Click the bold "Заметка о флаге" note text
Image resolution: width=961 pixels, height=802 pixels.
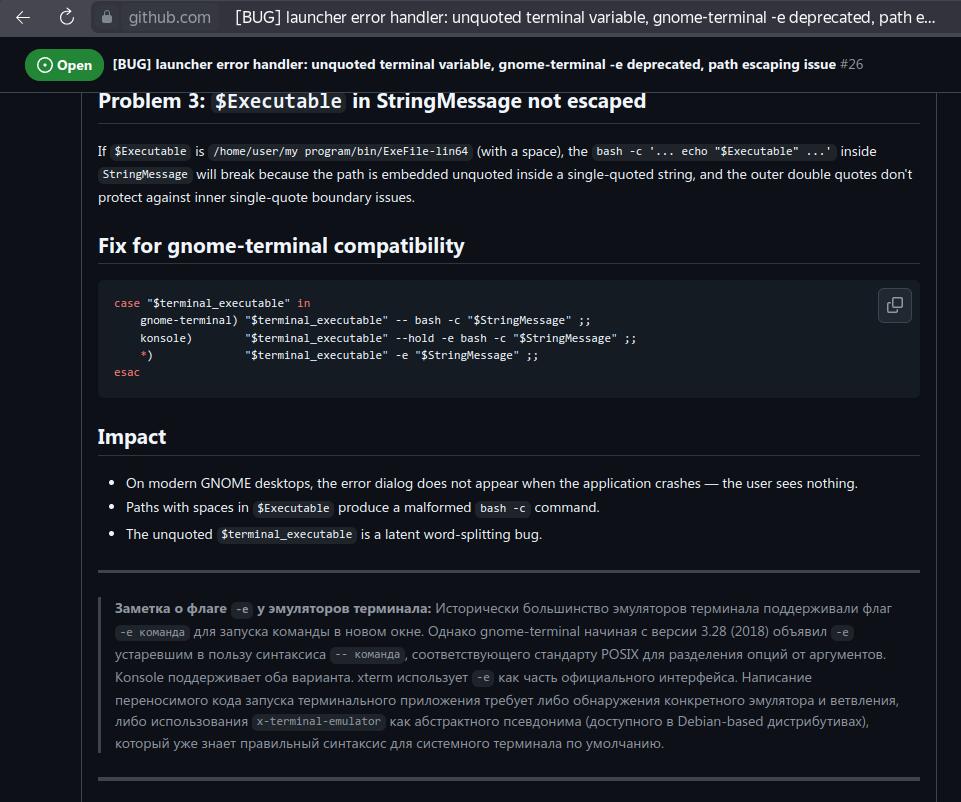coord(170,608)
